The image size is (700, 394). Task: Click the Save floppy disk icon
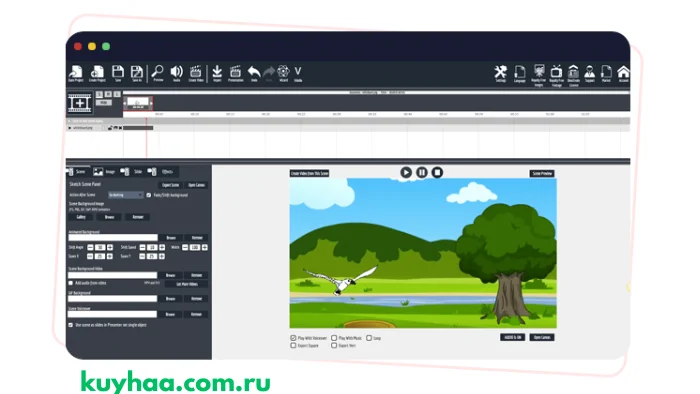coord(118,74)
